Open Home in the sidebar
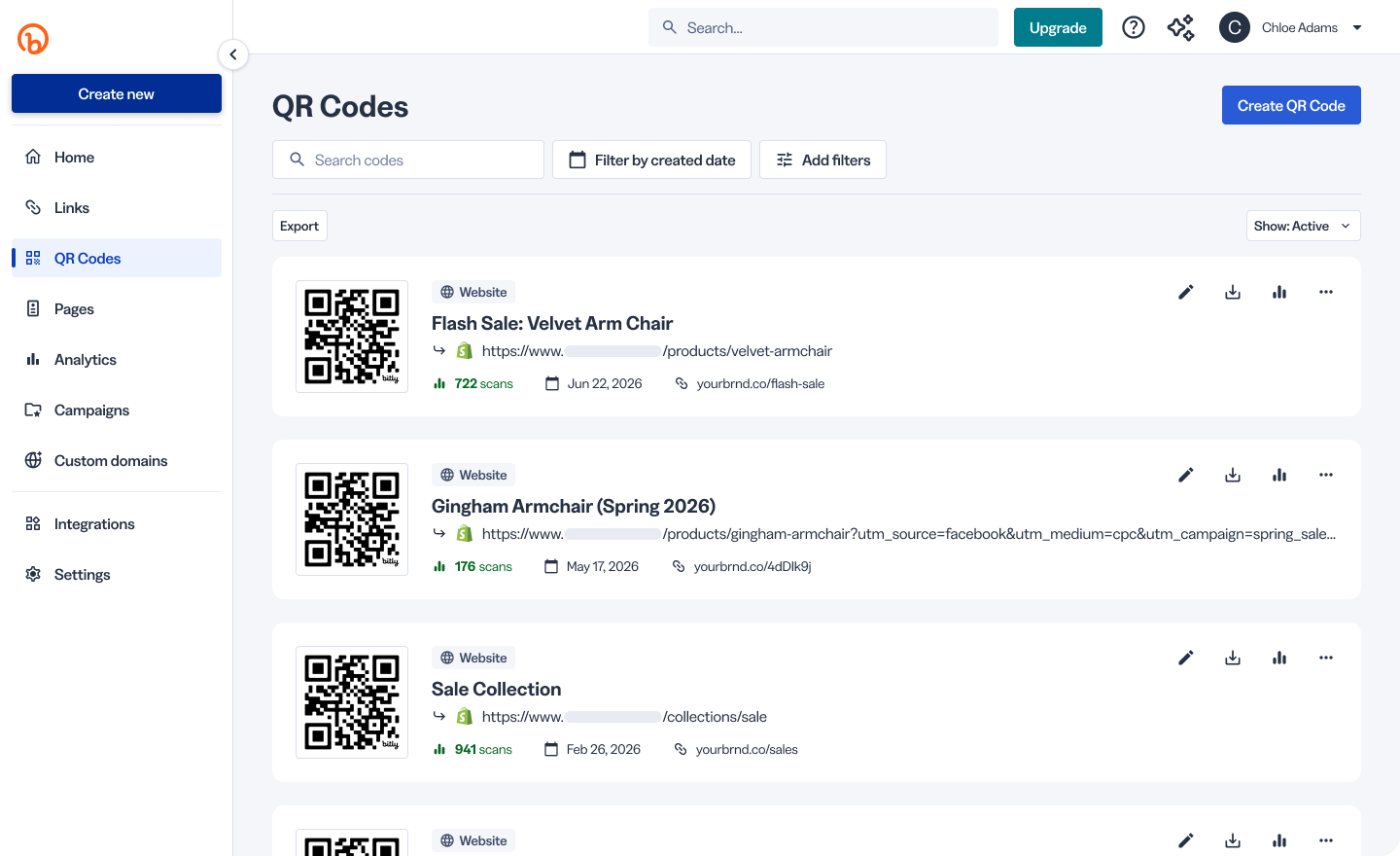Screen dimensions: 1400x856 pyautogui.click(x=117, y=157)
